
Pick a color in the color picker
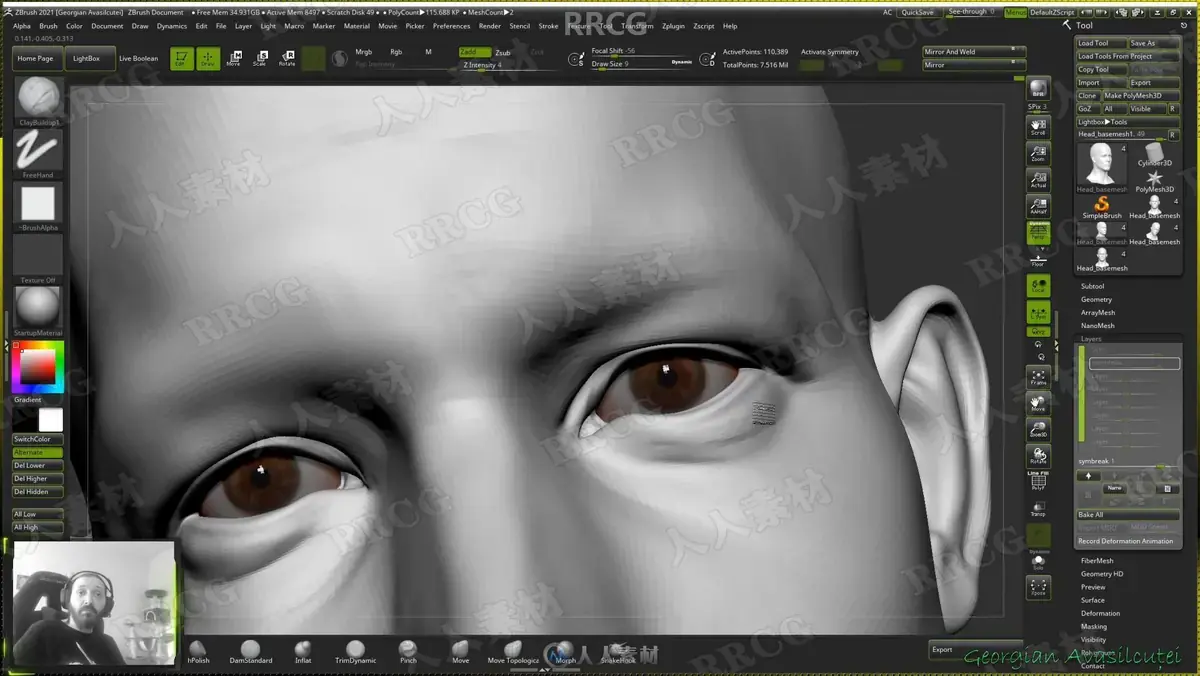coord(38,367)
